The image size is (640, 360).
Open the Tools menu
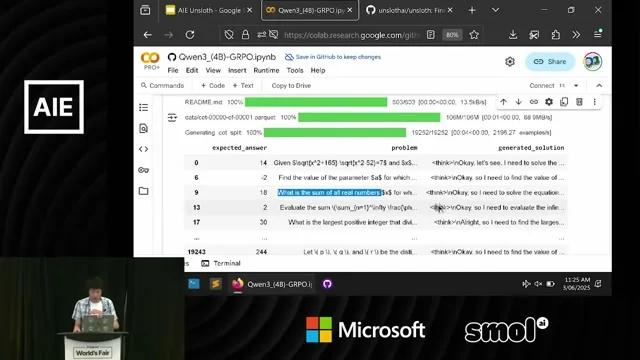295,70
